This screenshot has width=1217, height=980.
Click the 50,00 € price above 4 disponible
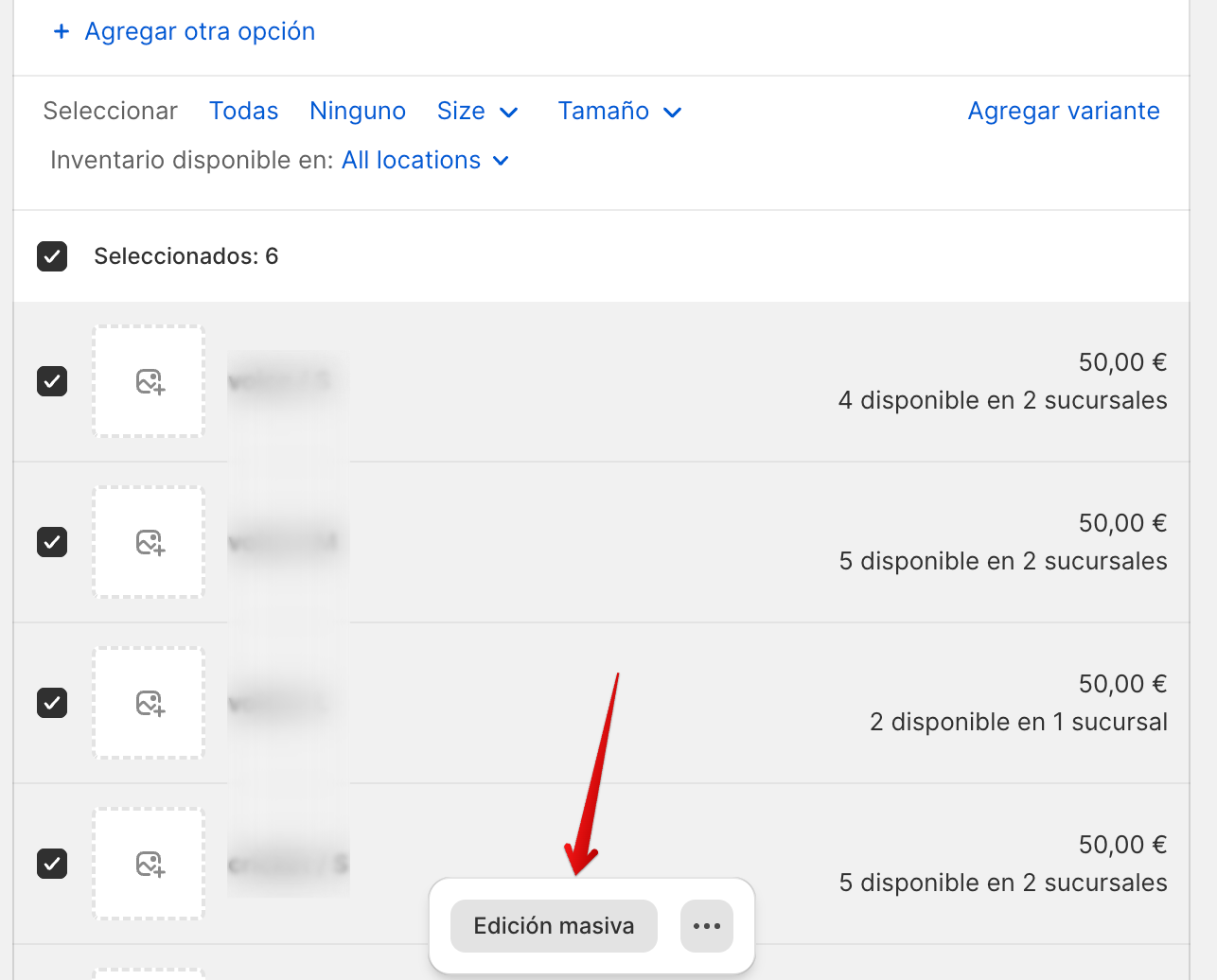click(x=1123, y=362)
